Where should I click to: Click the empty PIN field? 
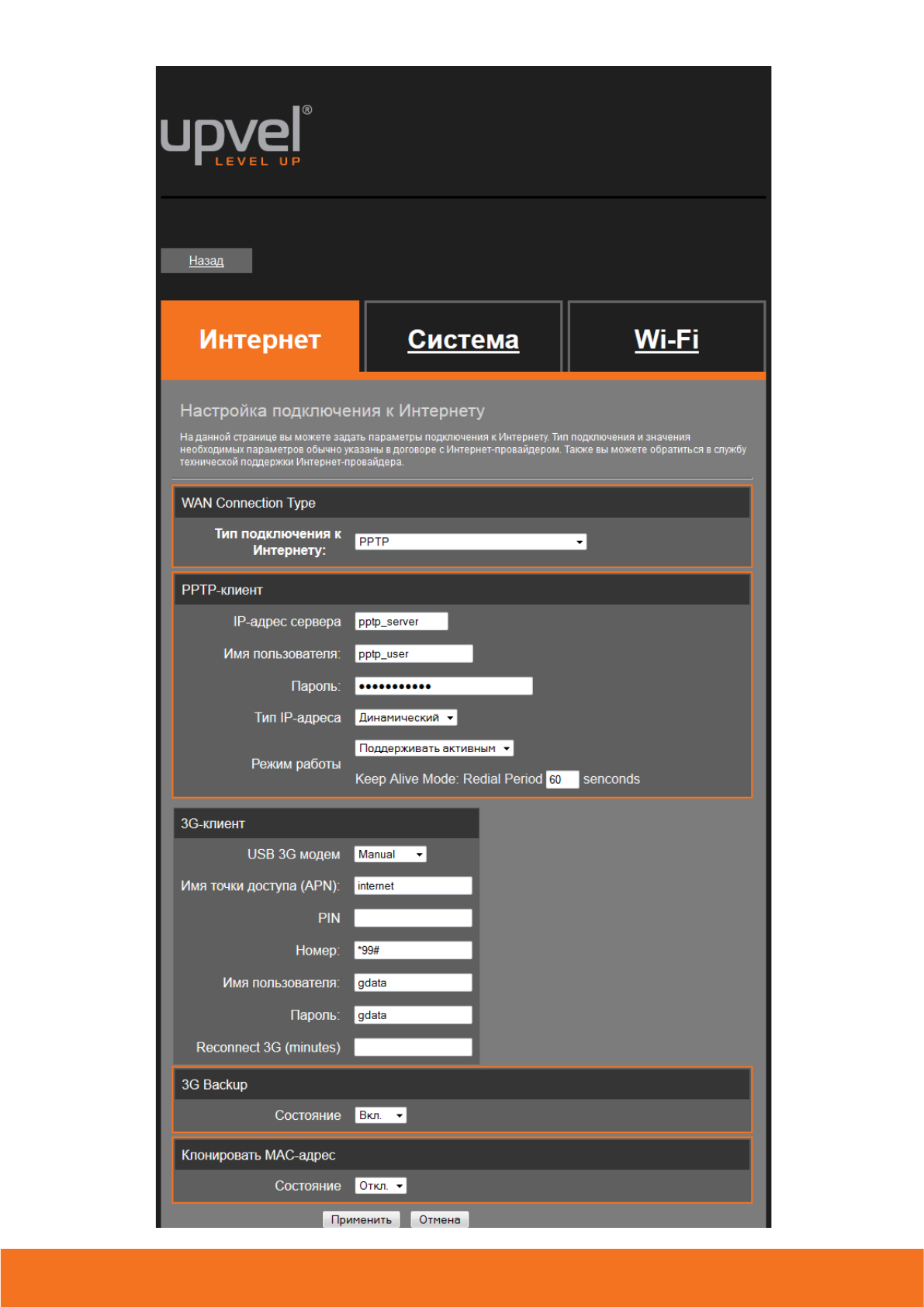[413, 918]
